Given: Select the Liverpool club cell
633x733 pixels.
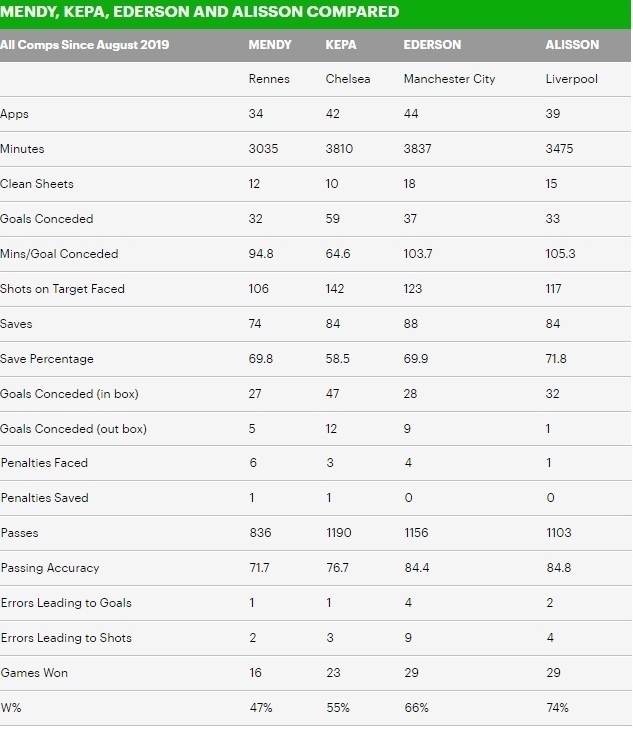Looking at the screenshot, I should click(x=573, y=79).
